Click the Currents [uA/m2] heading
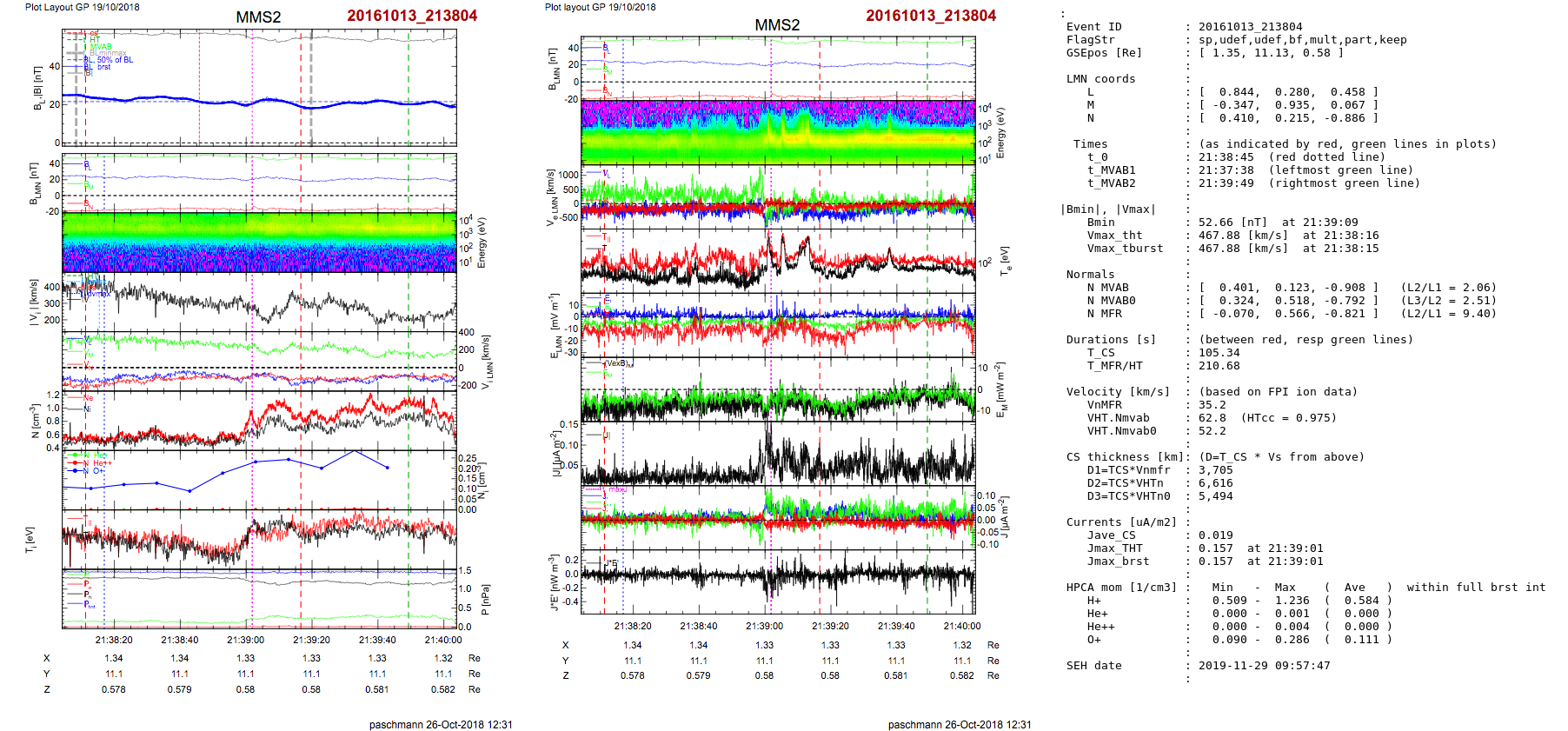The image size is (1568, 731). (x=1121, y=522)
